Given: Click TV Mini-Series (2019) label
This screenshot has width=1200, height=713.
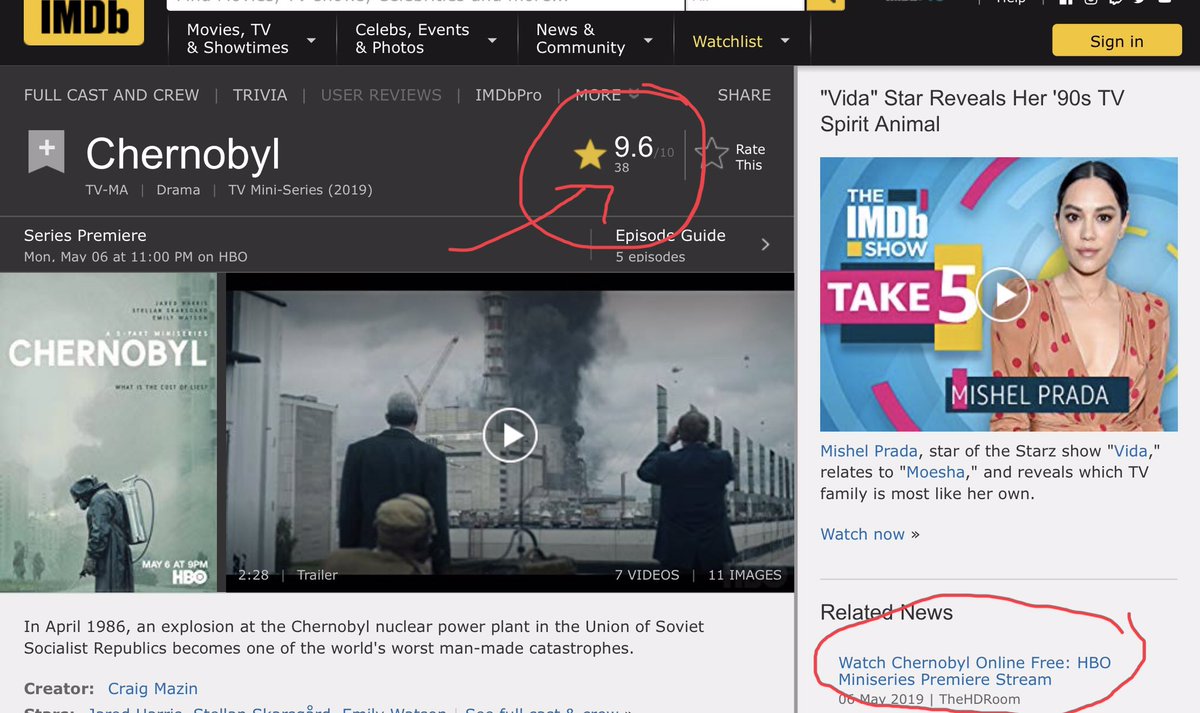Looking at the screenshot, I should [300, 190].
